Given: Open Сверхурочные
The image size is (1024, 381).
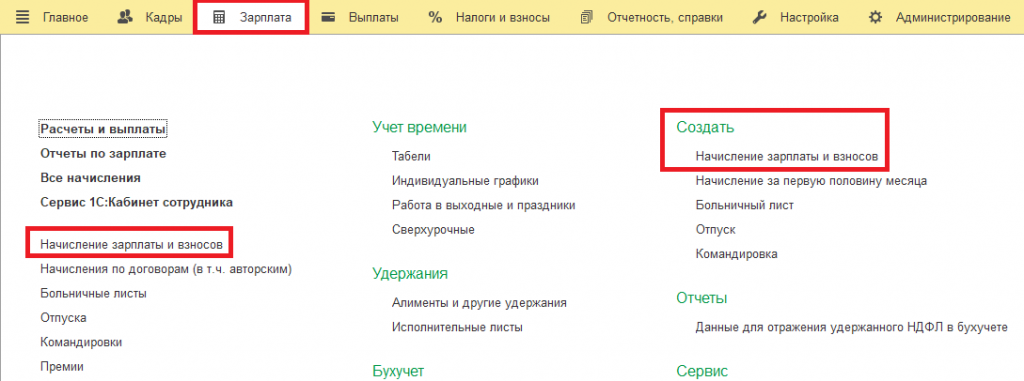Looking at the screenshot, I should pyautogui.click(x=433, y=229).
